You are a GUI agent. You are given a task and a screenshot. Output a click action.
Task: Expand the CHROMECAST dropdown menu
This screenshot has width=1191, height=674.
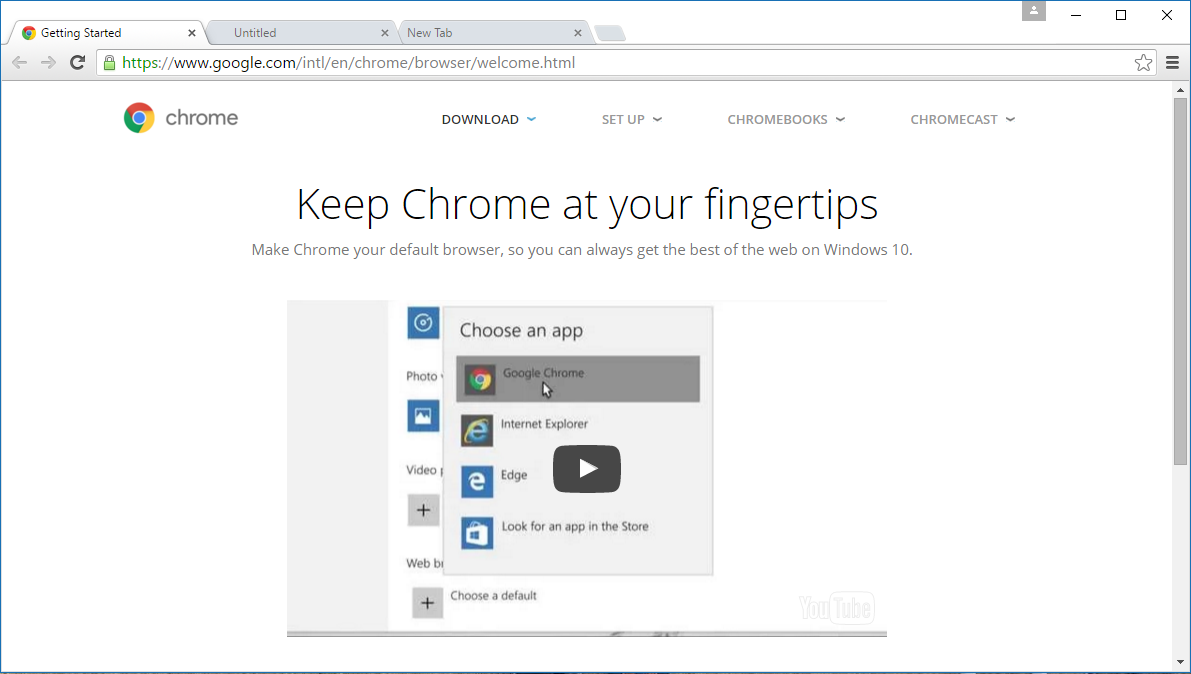962,119
